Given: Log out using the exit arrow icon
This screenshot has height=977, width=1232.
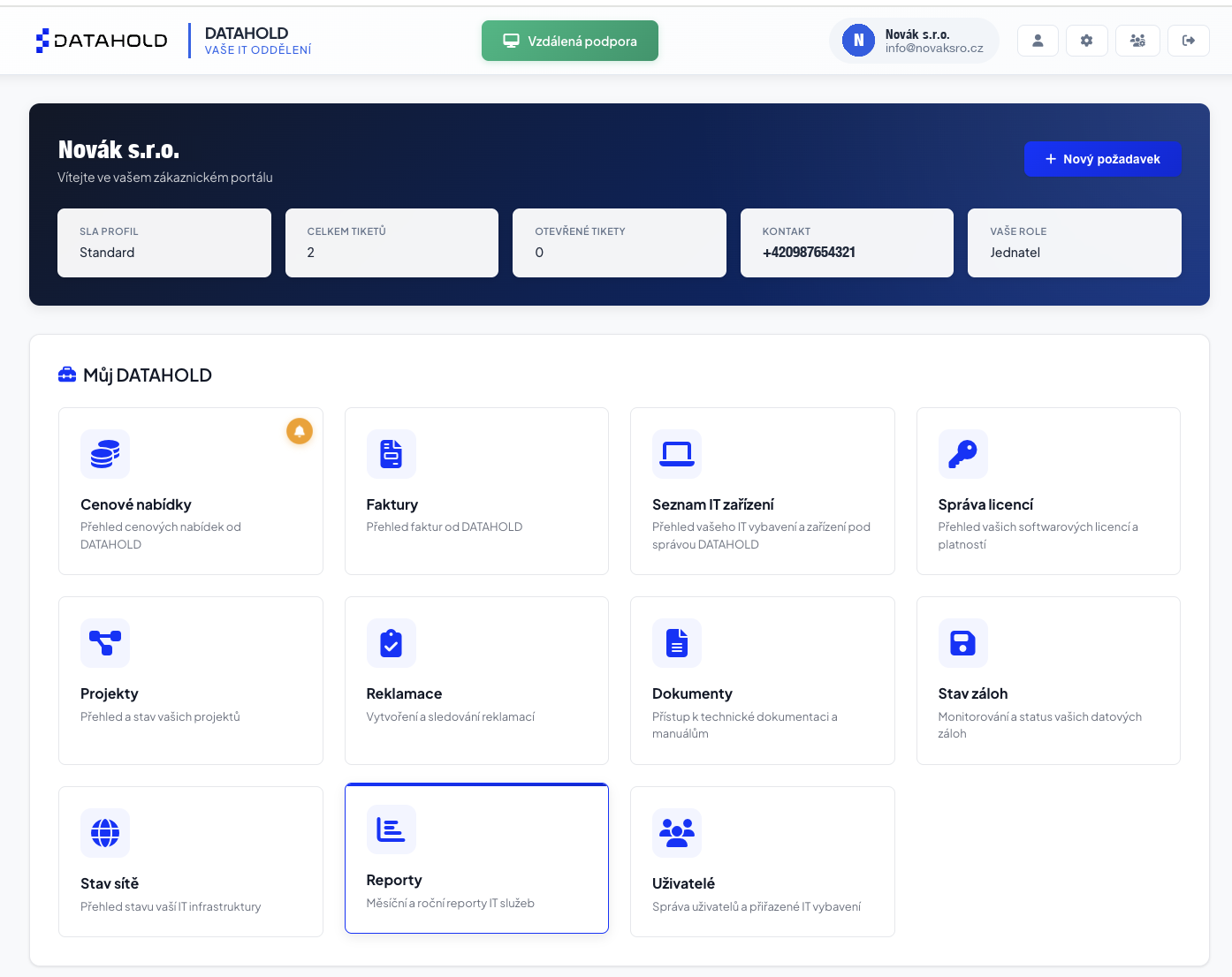Looking at the screenshot, I should click(x=1189, y=41).
